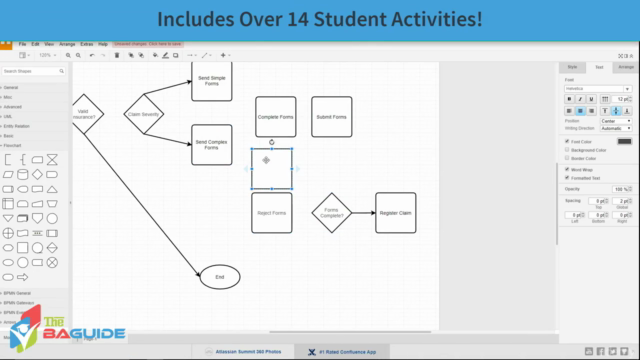Toggle bold text formatting
The height and width of the screenshot is (360, 640).
click(569, 99)
